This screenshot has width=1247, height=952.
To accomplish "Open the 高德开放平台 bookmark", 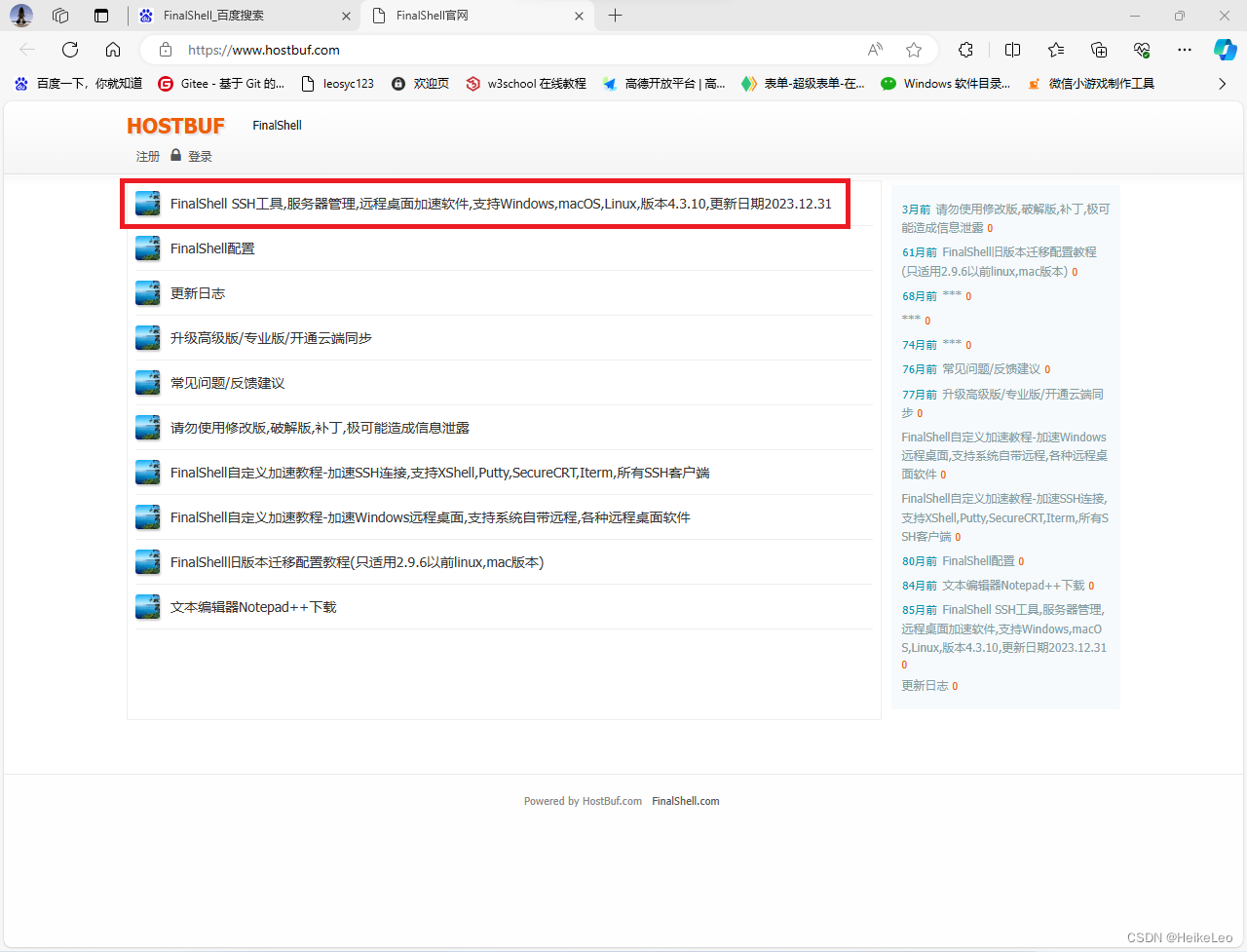I will coord(663,84).
